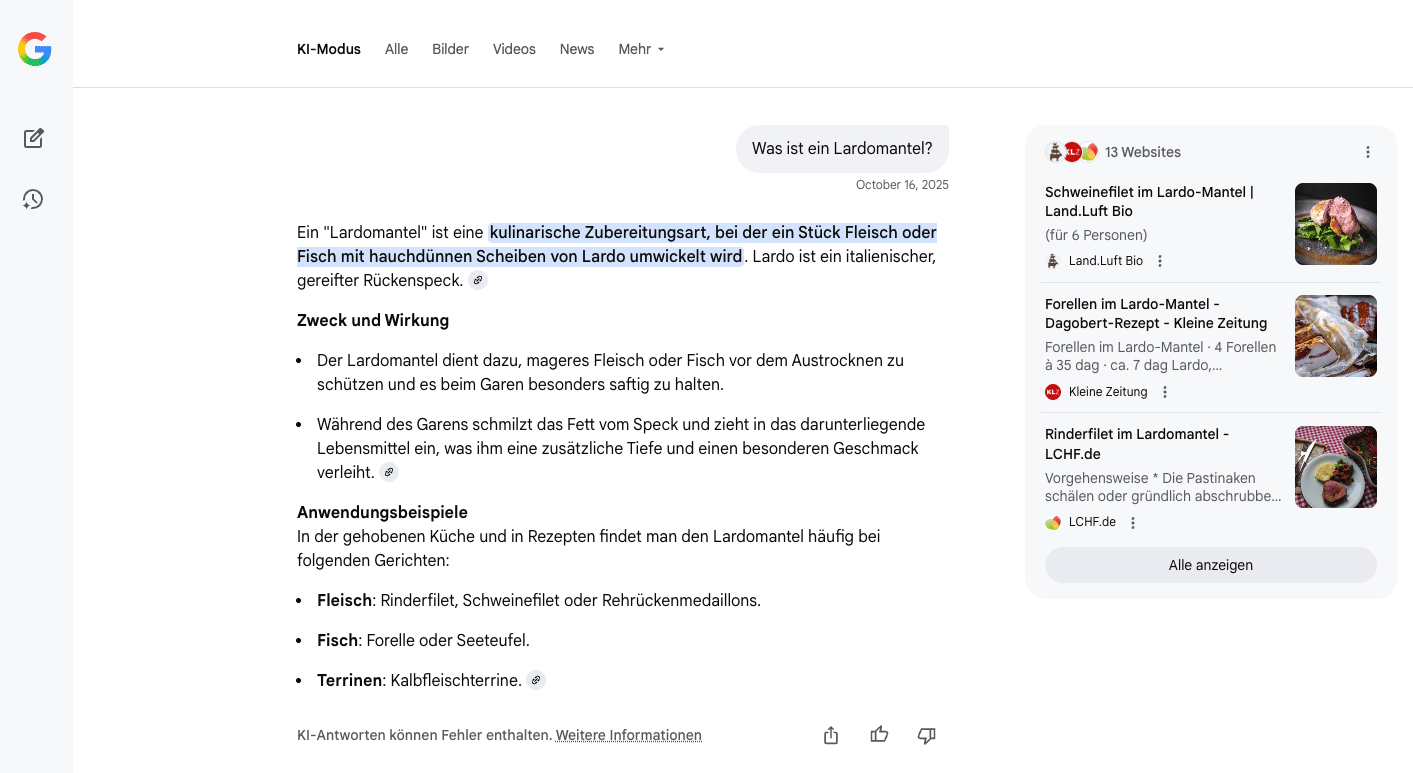Open the search history icon
The width and height of the screenshot is (1413, 773).
coord(34,199)
